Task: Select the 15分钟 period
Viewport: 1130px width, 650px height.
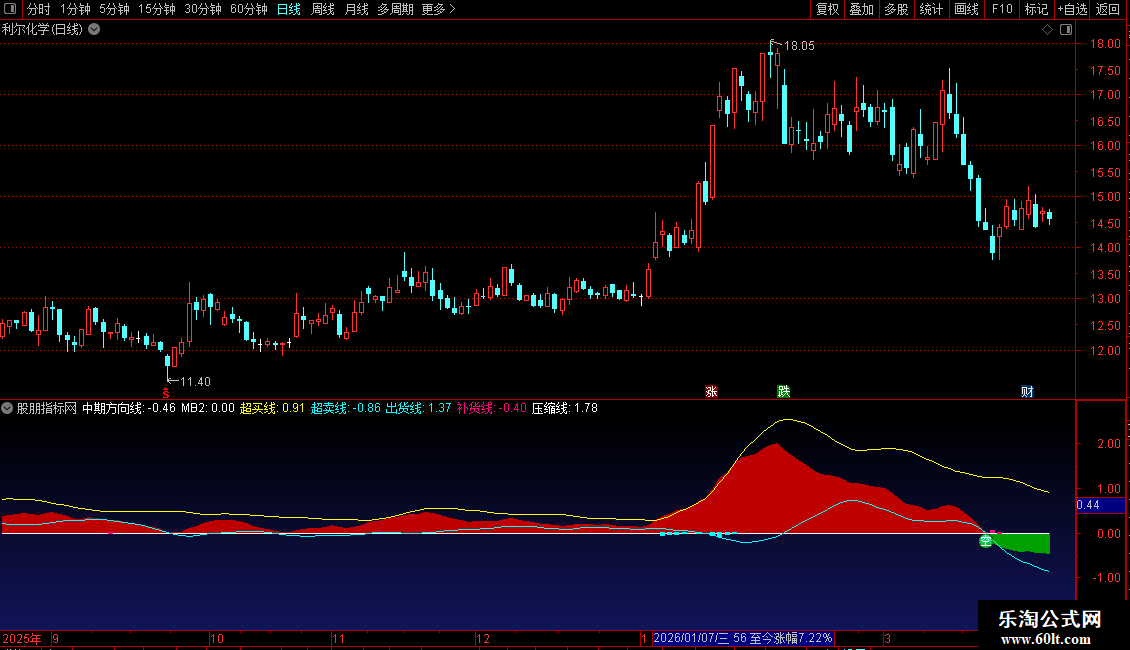Action: (x=156, y=9)
